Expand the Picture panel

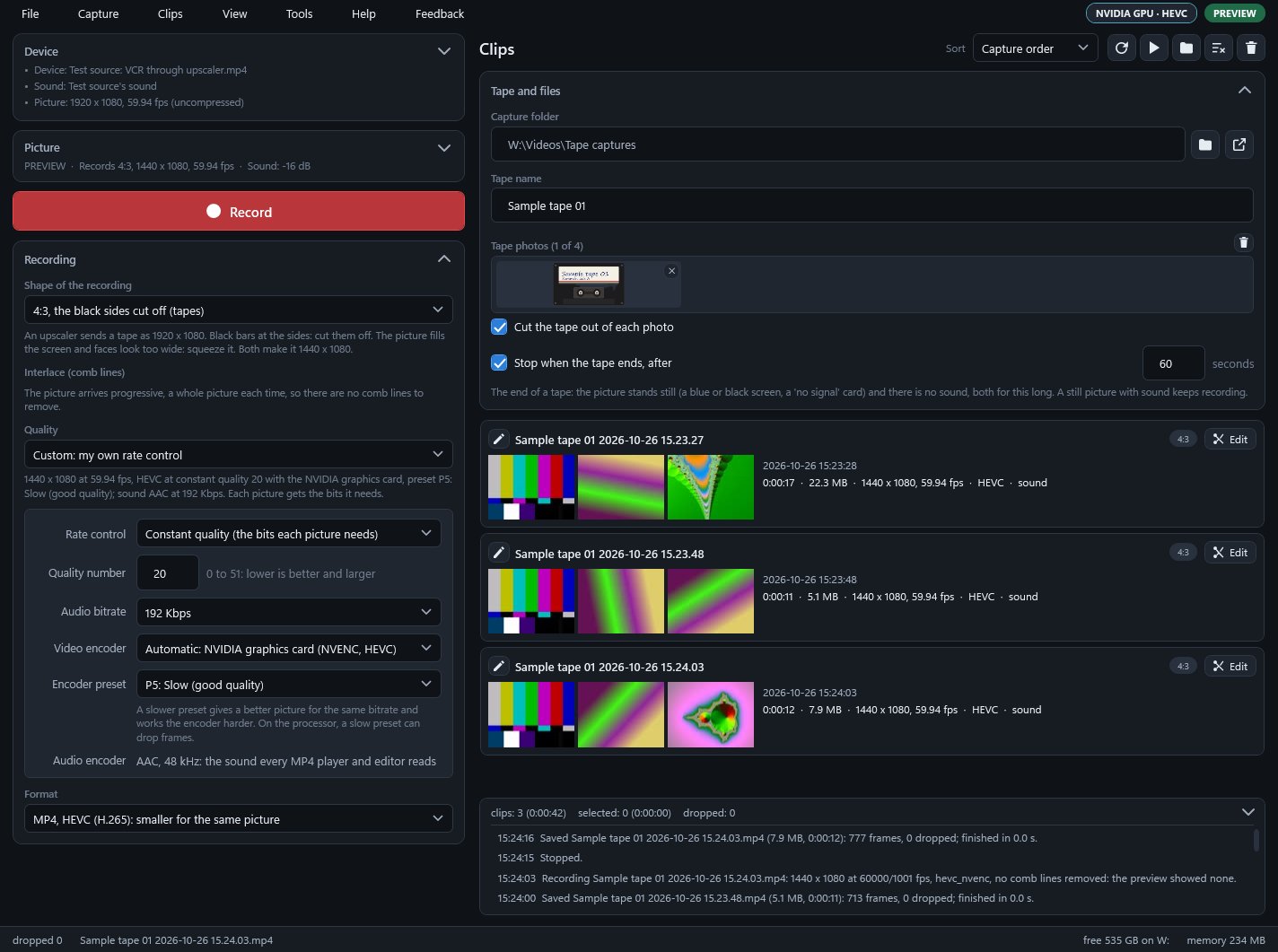coord(443,147)
